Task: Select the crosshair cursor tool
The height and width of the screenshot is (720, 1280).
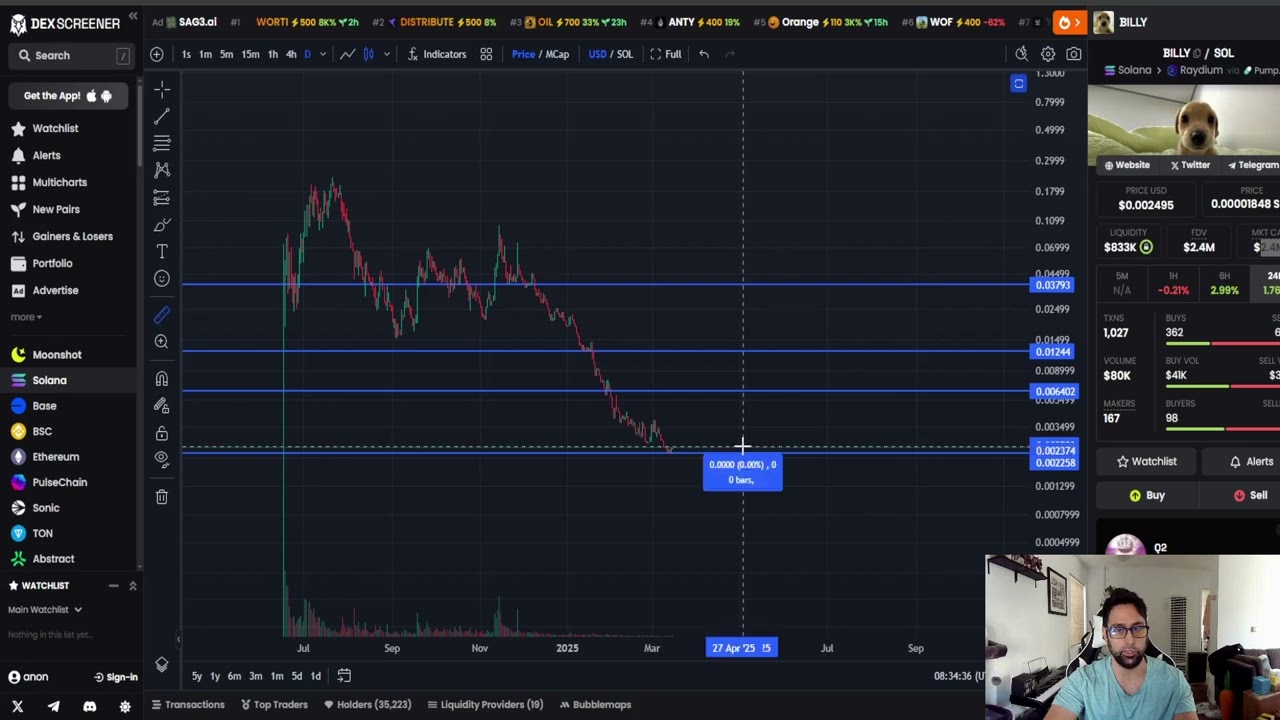Action: coord(162,91)
